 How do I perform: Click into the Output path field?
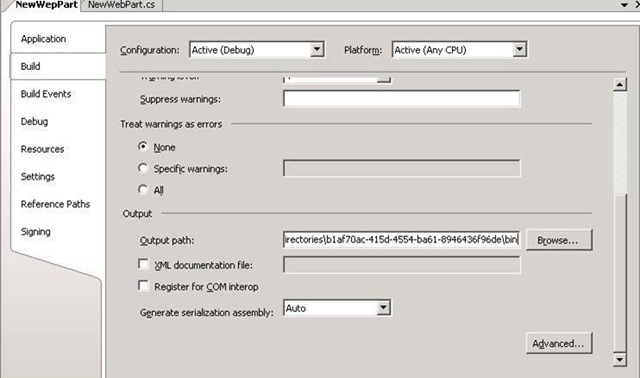tap(402, 240)
